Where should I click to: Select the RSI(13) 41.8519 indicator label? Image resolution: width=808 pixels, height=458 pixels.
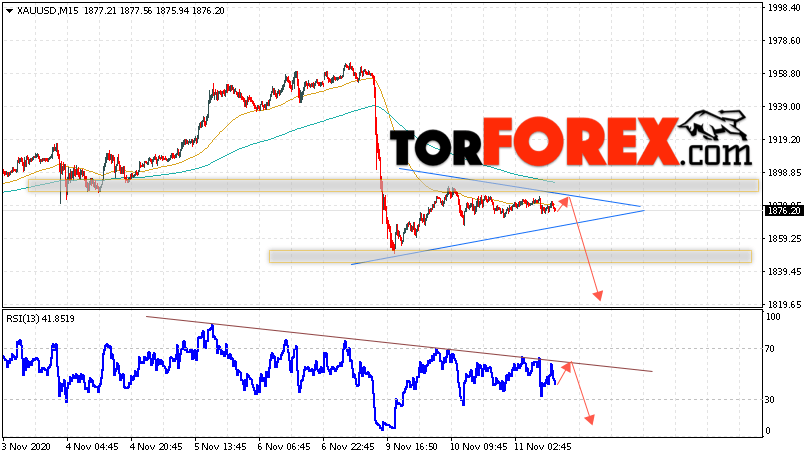40,319
